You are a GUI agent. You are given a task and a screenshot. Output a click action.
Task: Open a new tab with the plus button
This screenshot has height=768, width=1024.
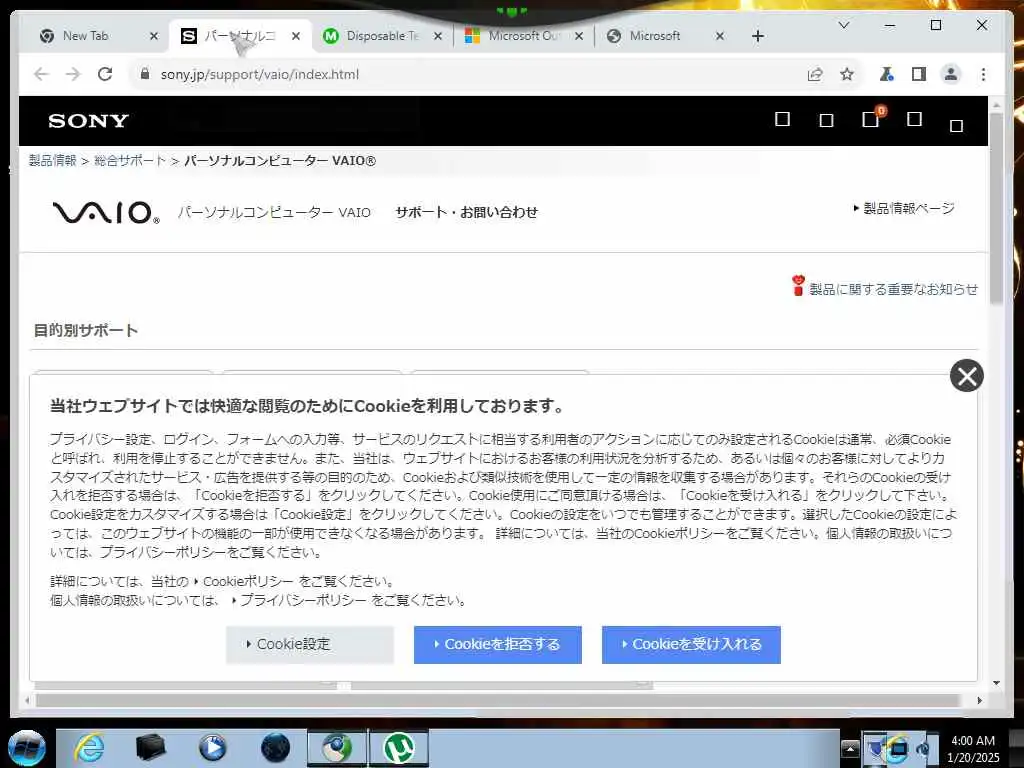coord(758,36)
